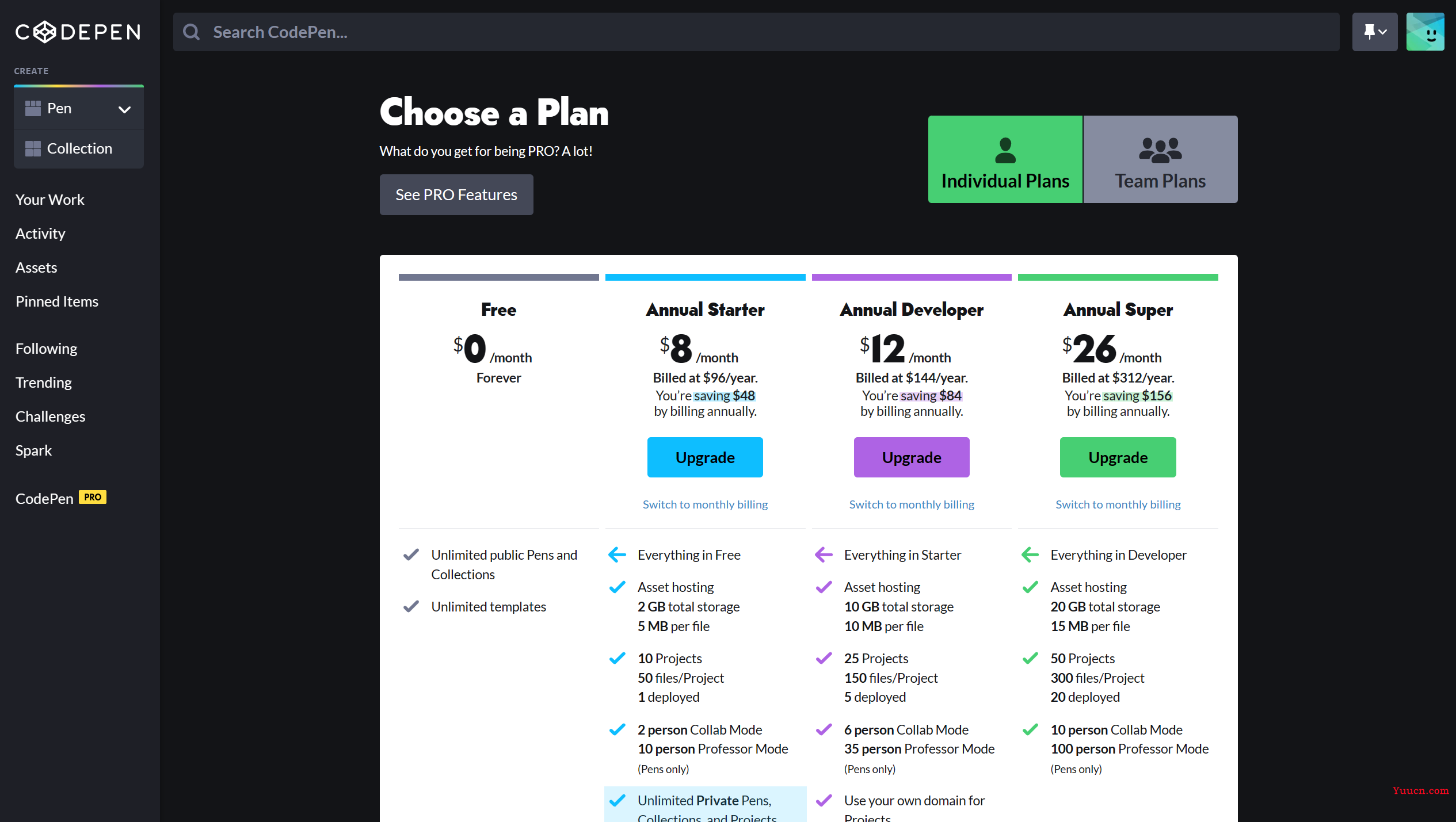
Task: Click See PRO Features button
Action: pos(456,195)
